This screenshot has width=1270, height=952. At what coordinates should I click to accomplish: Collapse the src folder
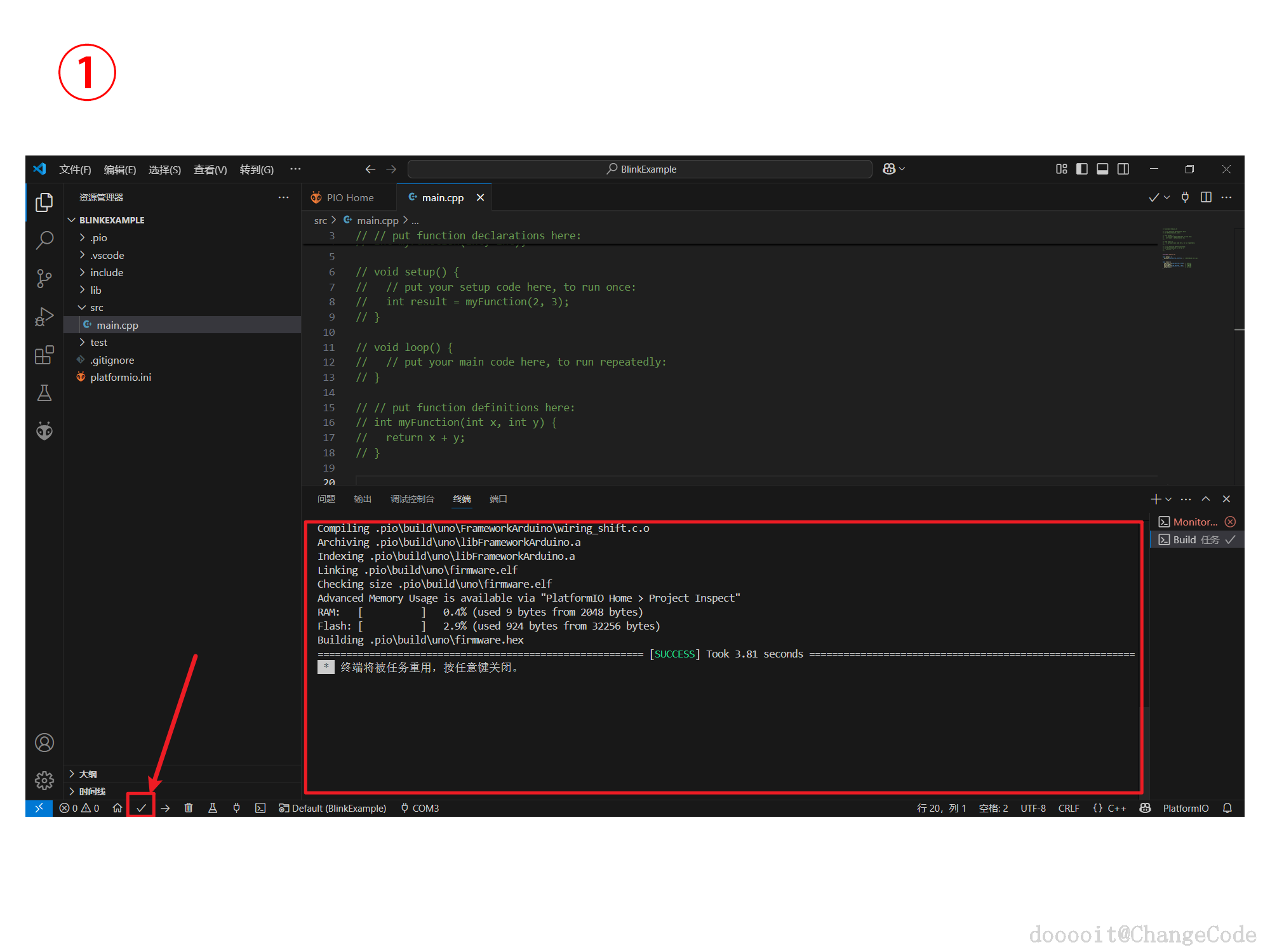97,307
